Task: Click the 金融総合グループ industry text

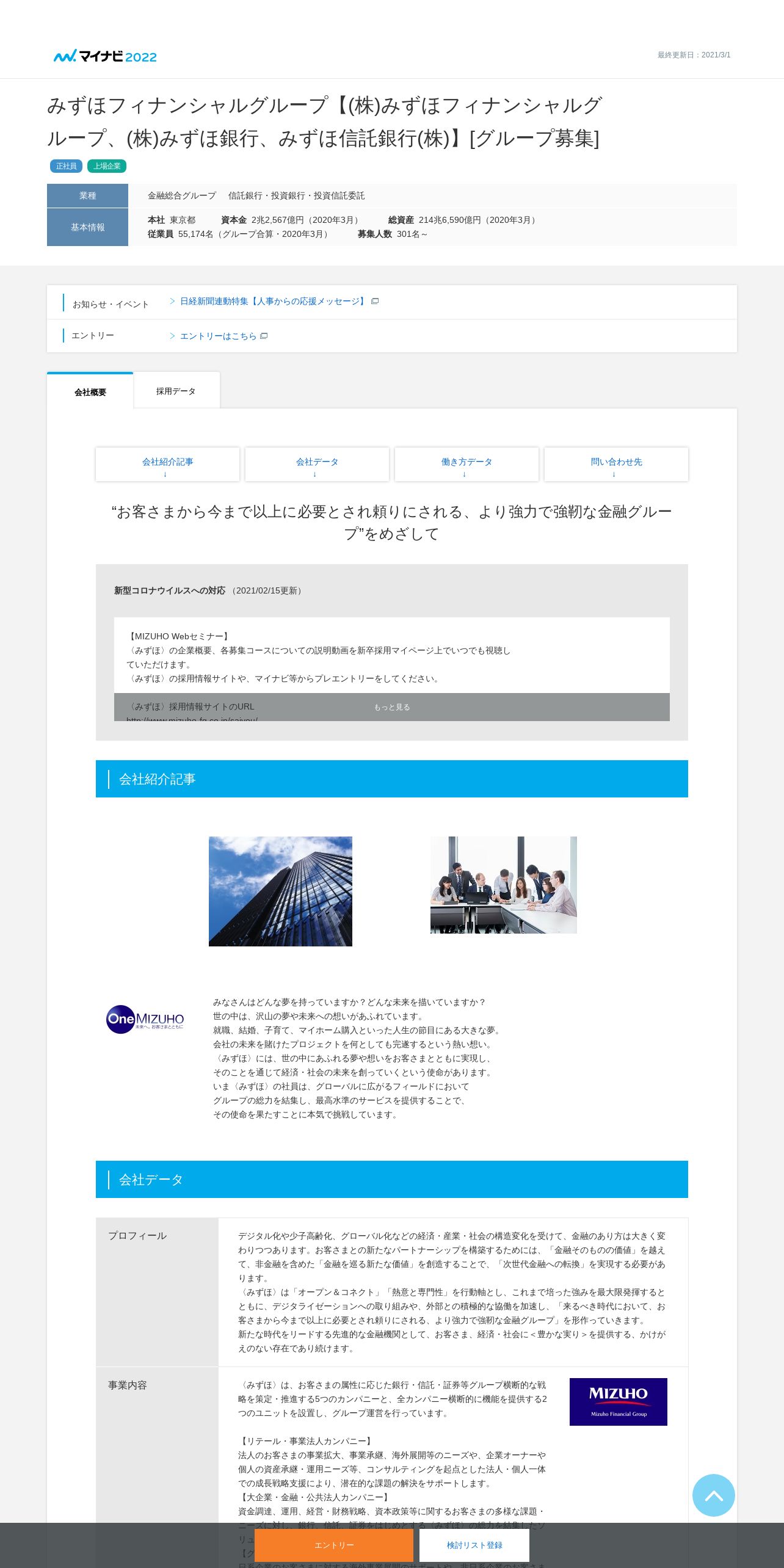Action: coord(182,195)
